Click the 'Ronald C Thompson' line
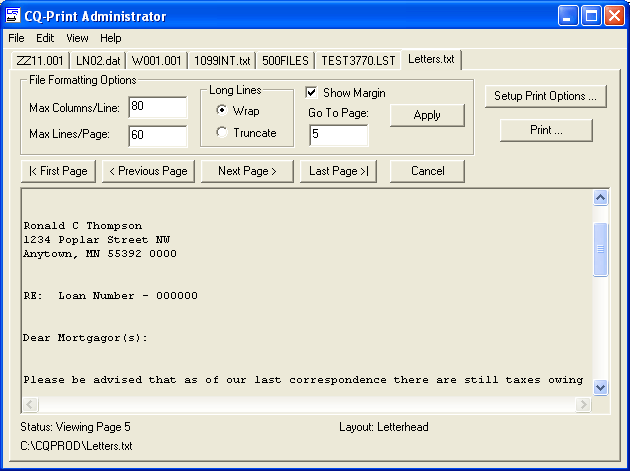 tap(83, 226)
